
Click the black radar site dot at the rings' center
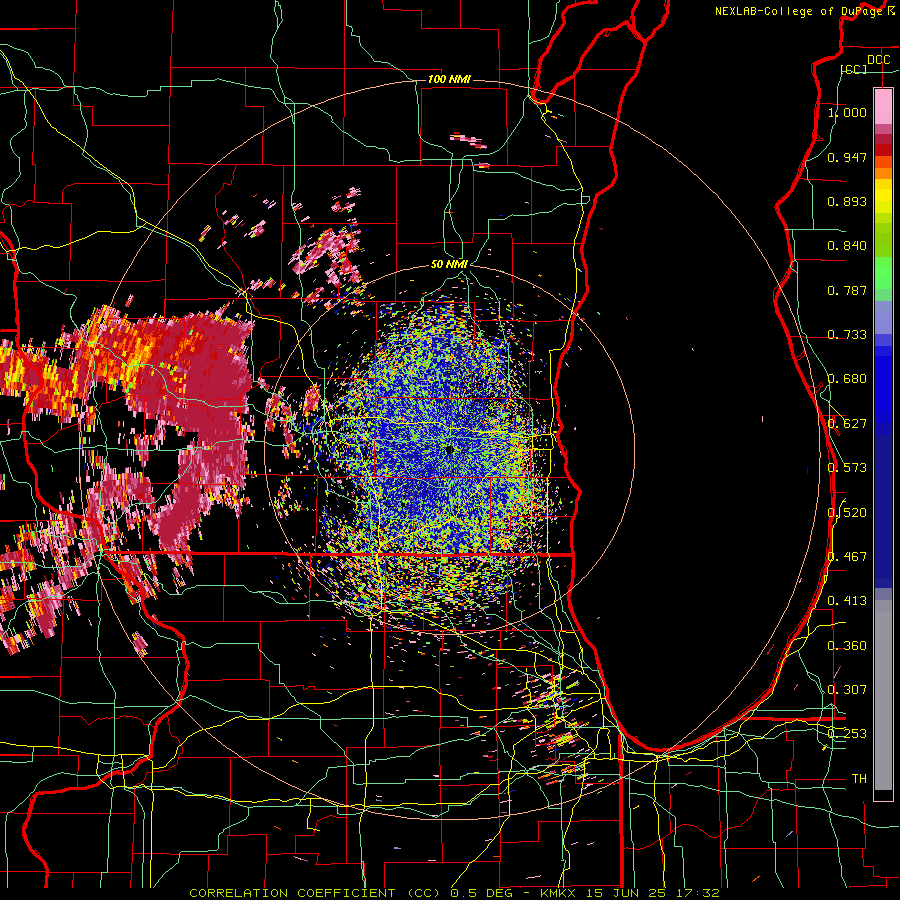click(449, 450)
